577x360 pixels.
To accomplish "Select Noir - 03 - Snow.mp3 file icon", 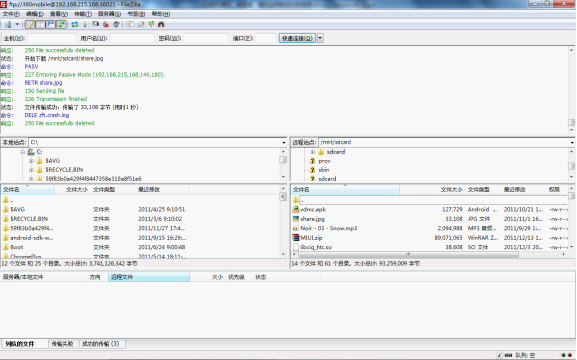I will pyautogui.click(x=296, y=229).
